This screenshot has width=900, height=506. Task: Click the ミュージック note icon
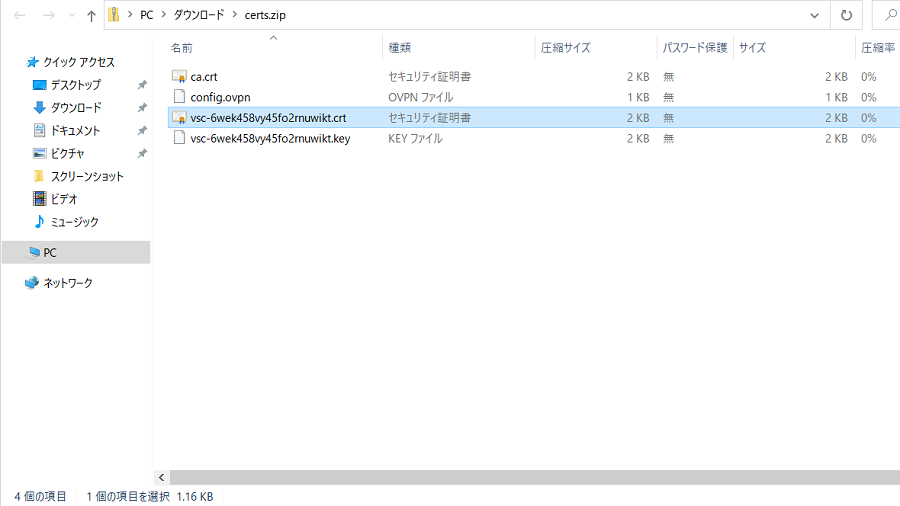(x=39, y=221)
